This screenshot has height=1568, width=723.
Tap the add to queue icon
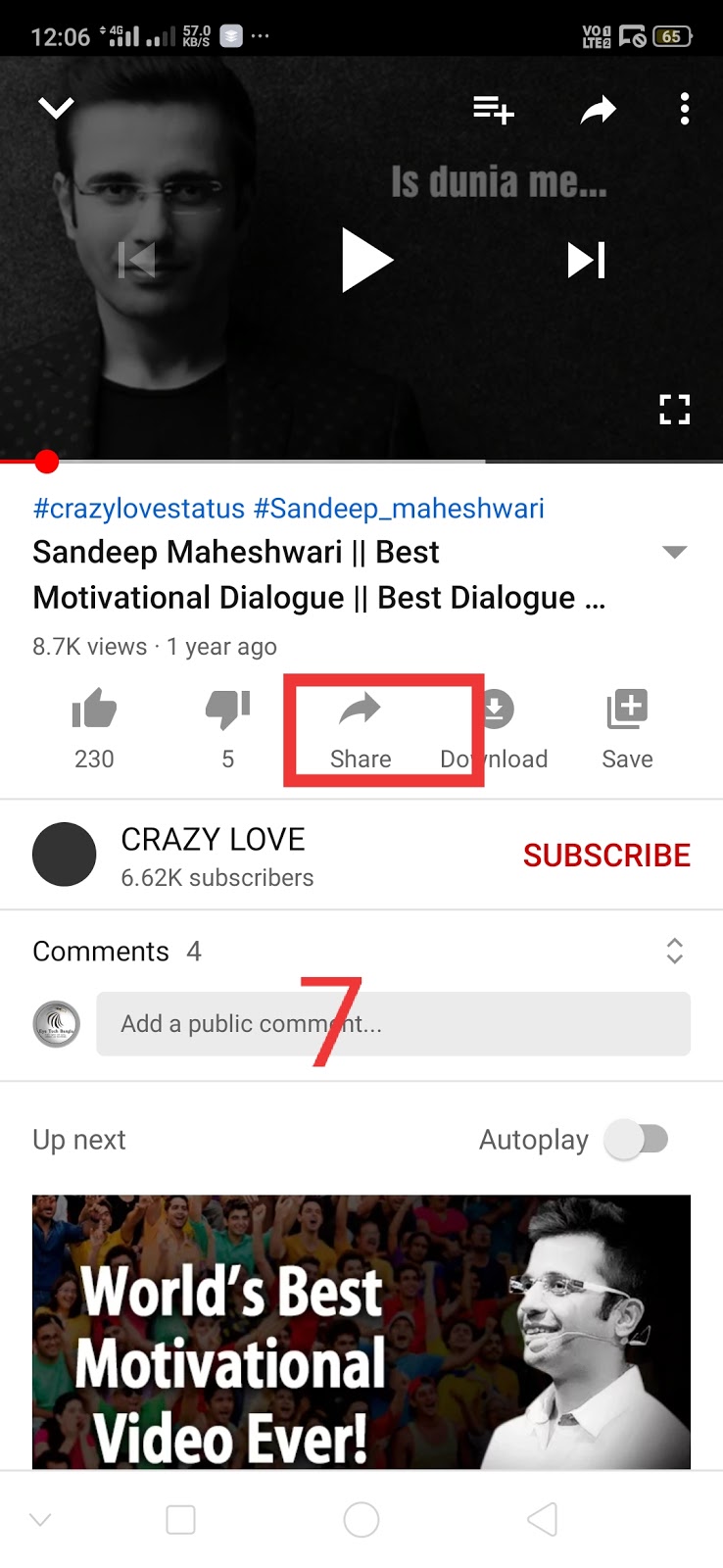point(494,109)
